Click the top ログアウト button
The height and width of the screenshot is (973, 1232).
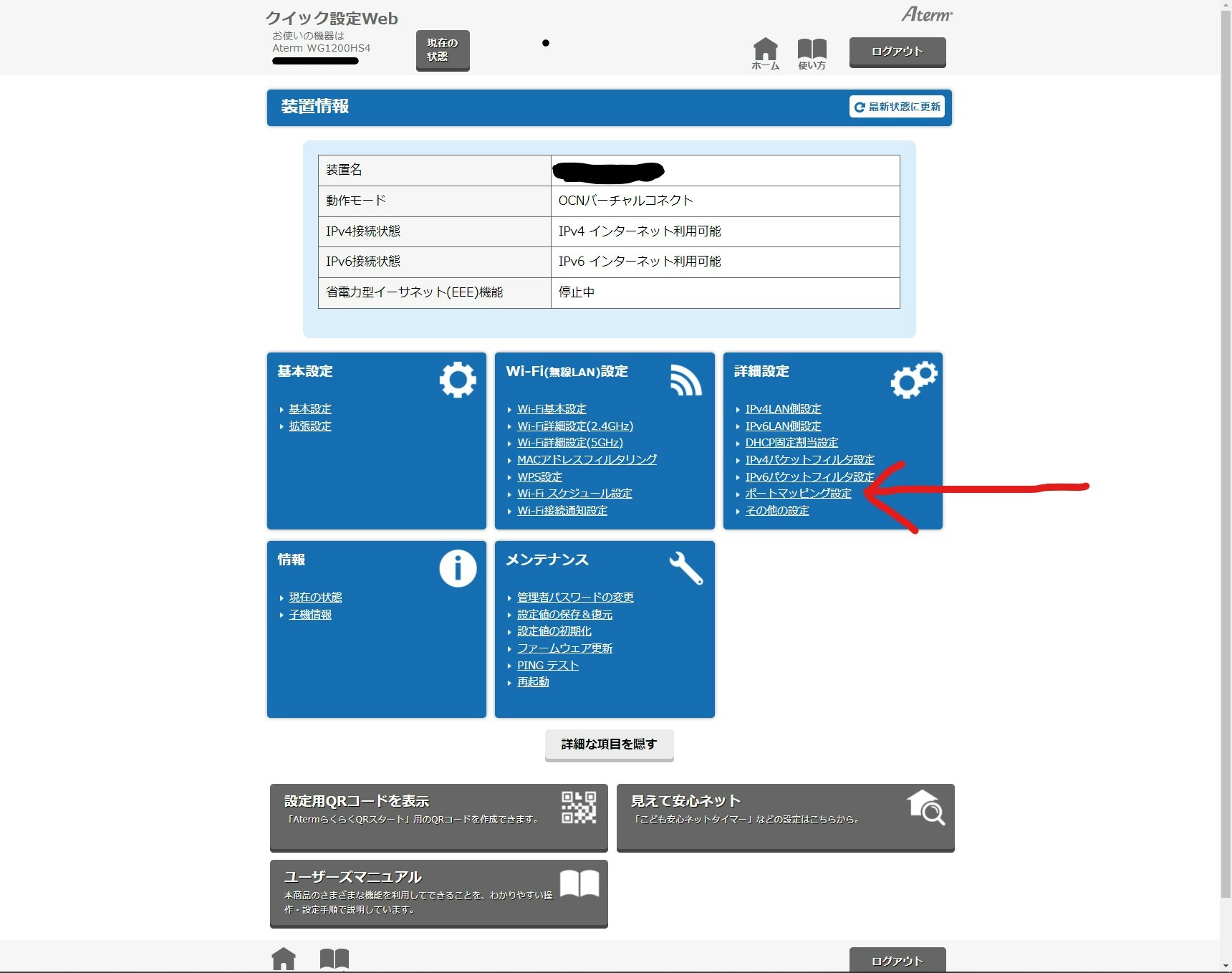point(897,52)
